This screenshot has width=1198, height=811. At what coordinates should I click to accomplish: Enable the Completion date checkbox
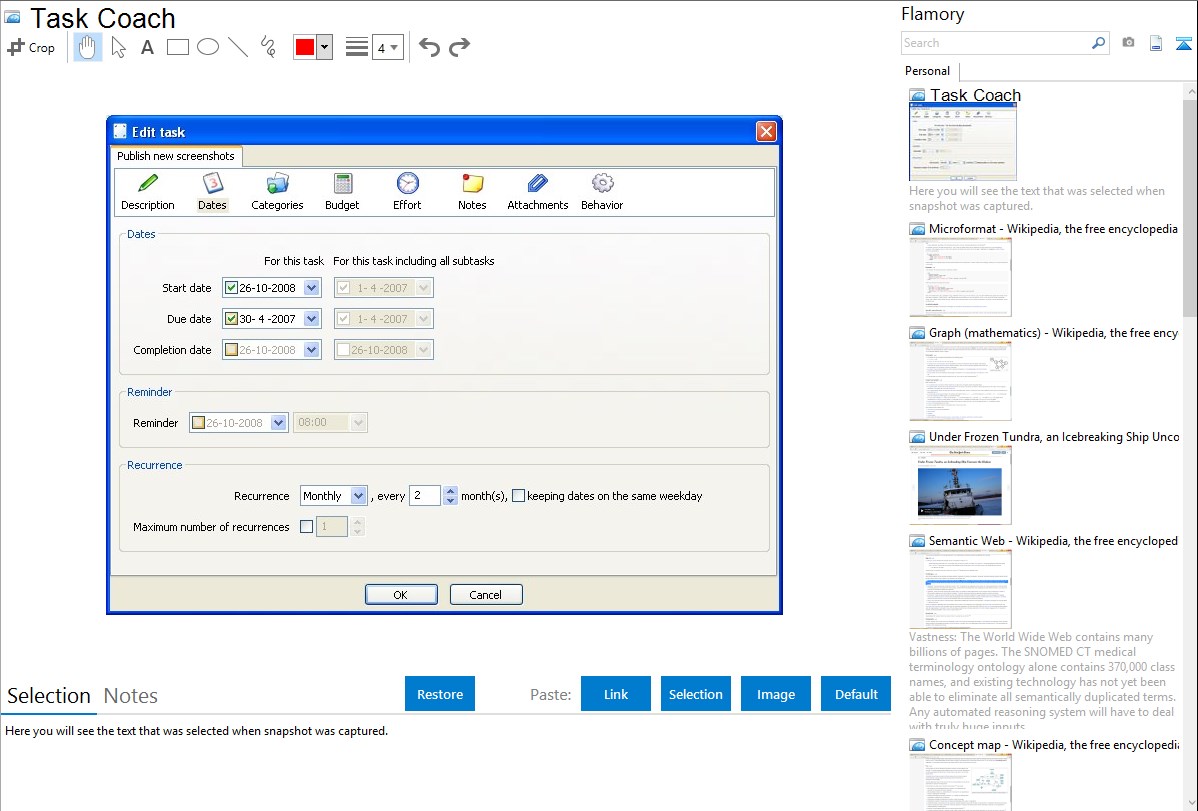click(x=231, y=350)
